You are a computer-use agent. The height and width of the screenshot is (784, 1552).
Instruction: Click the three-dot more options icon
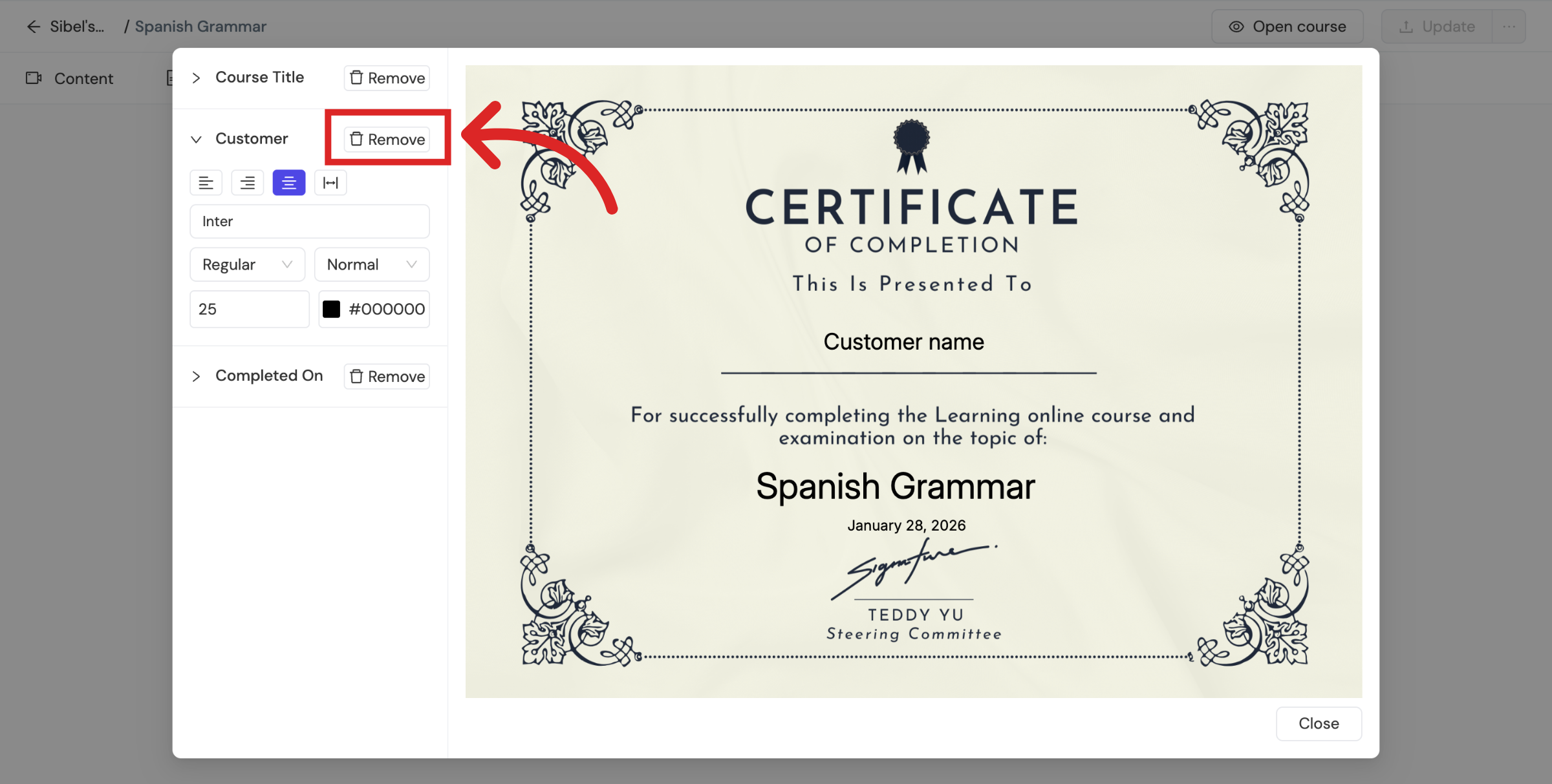(x=1509, y=26)
